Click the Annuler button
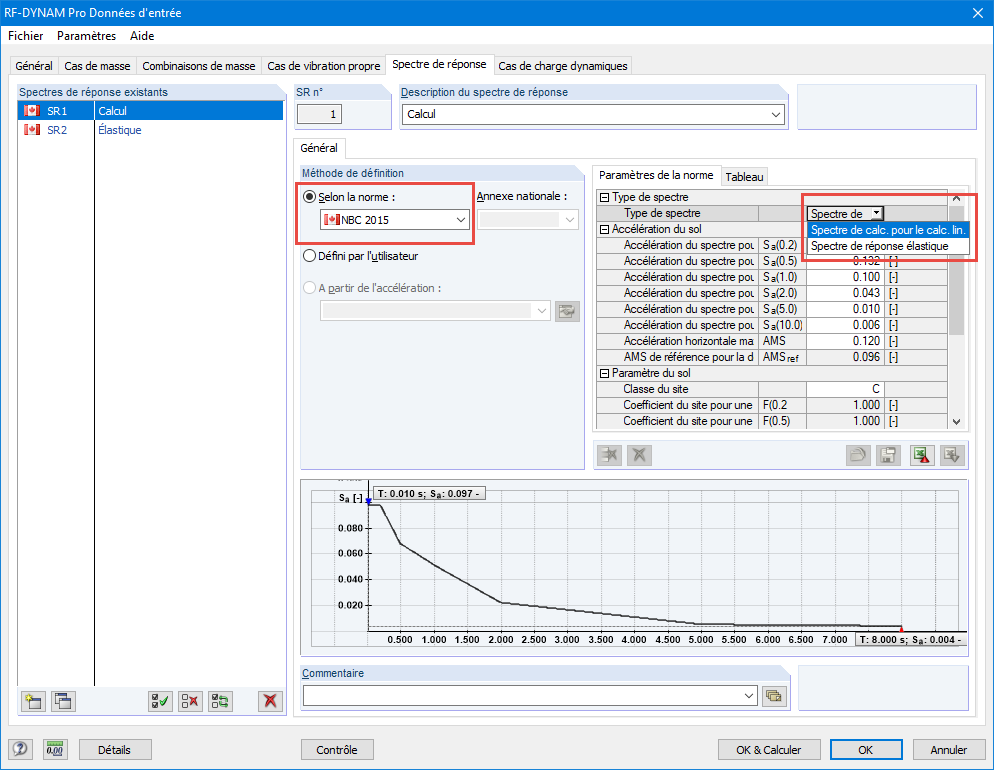This screenshot has width=994, height=770. tap(949, 750)
